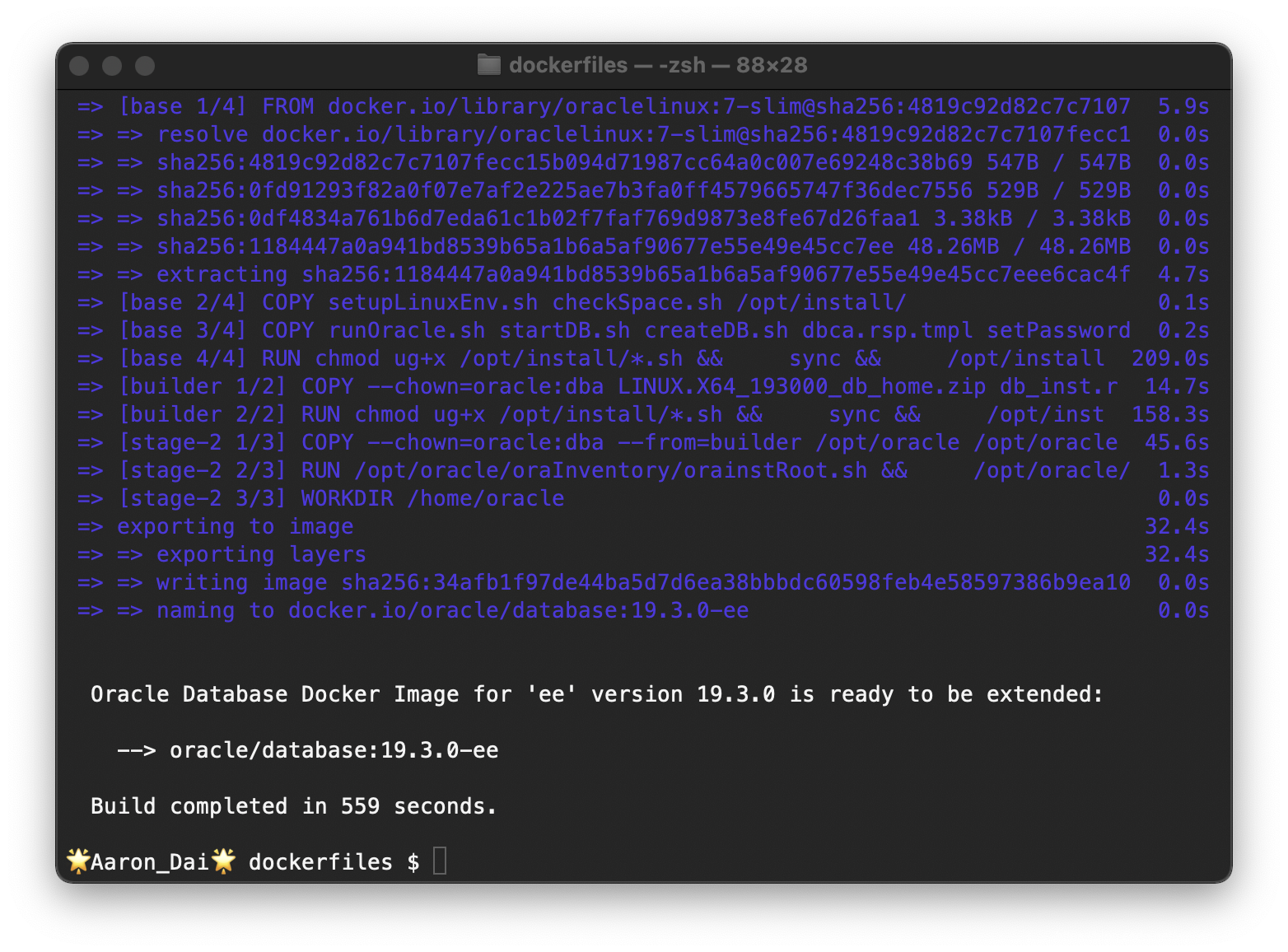Click the 14.7s timing value
This screenshot has width=1288, height=952.
[1177, 387]
